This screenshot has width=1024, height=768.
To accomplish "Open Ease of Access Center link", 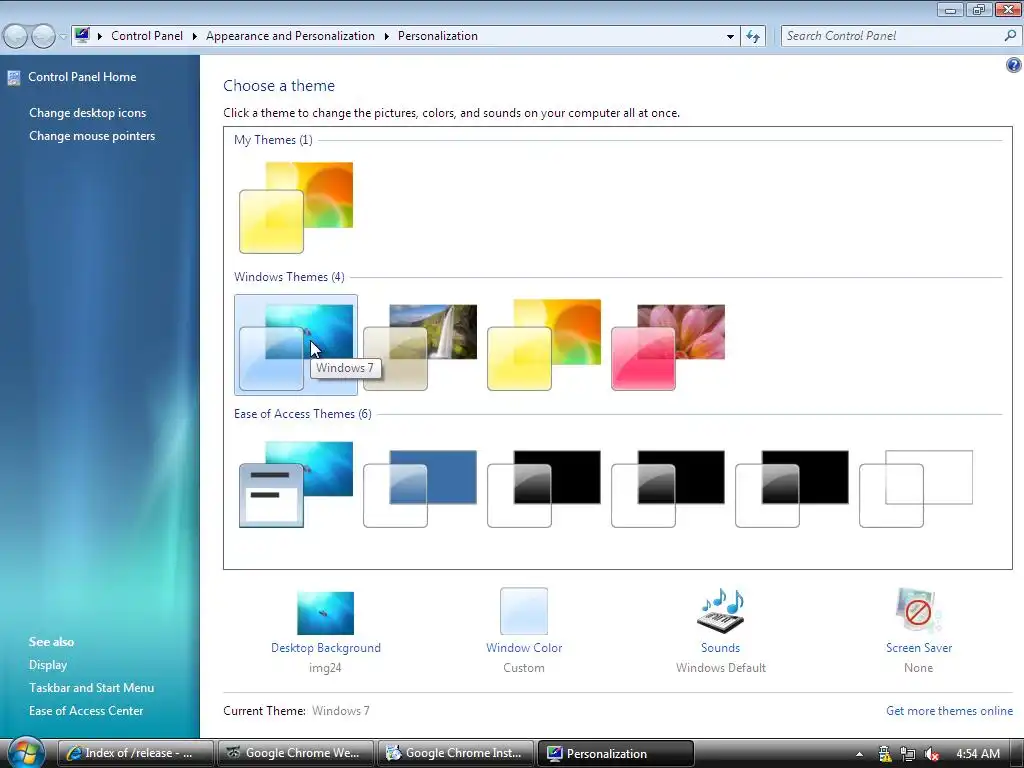I will point(86,711).
